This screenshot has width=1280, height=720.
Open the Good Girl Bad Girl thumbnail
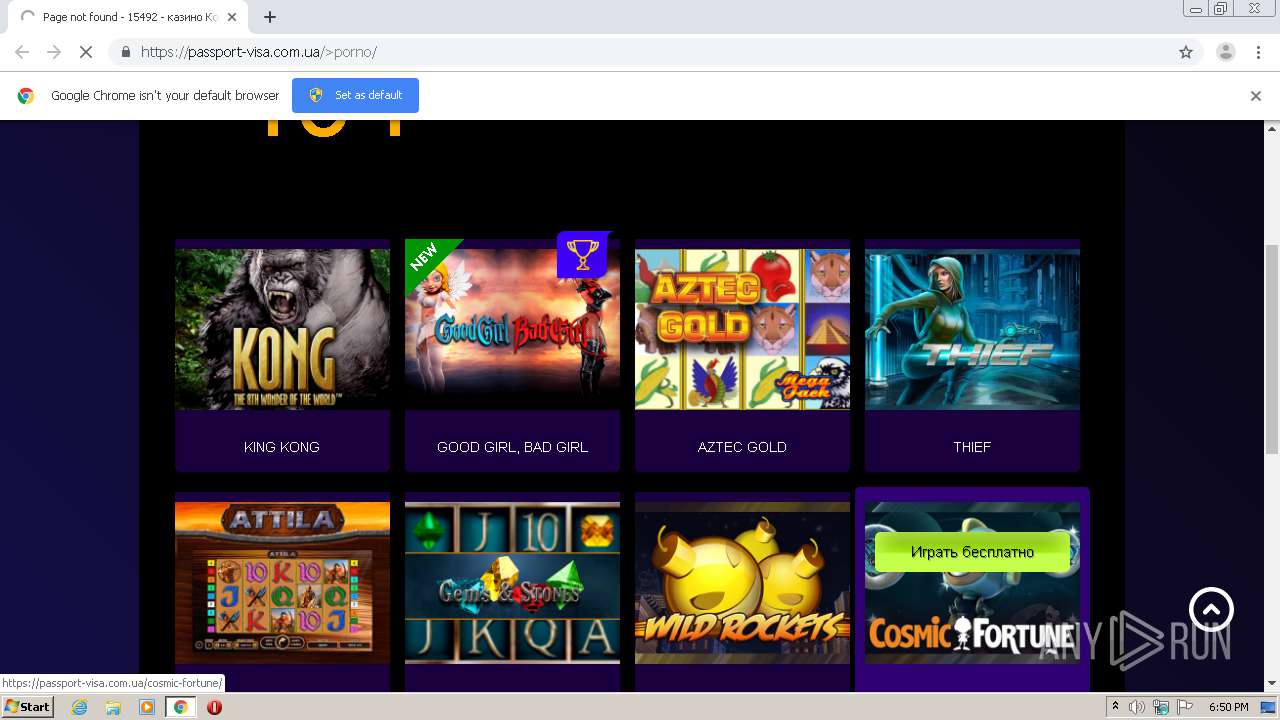coord(512,329)
